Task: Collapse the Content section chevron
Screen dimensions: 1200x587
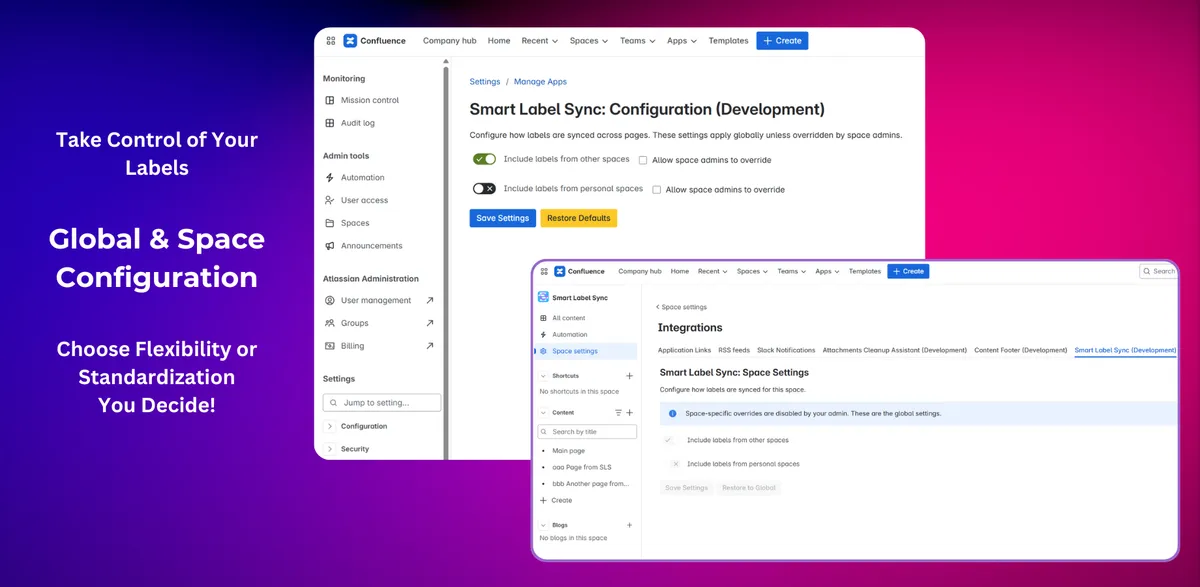Action: click(x=543, y=412)
